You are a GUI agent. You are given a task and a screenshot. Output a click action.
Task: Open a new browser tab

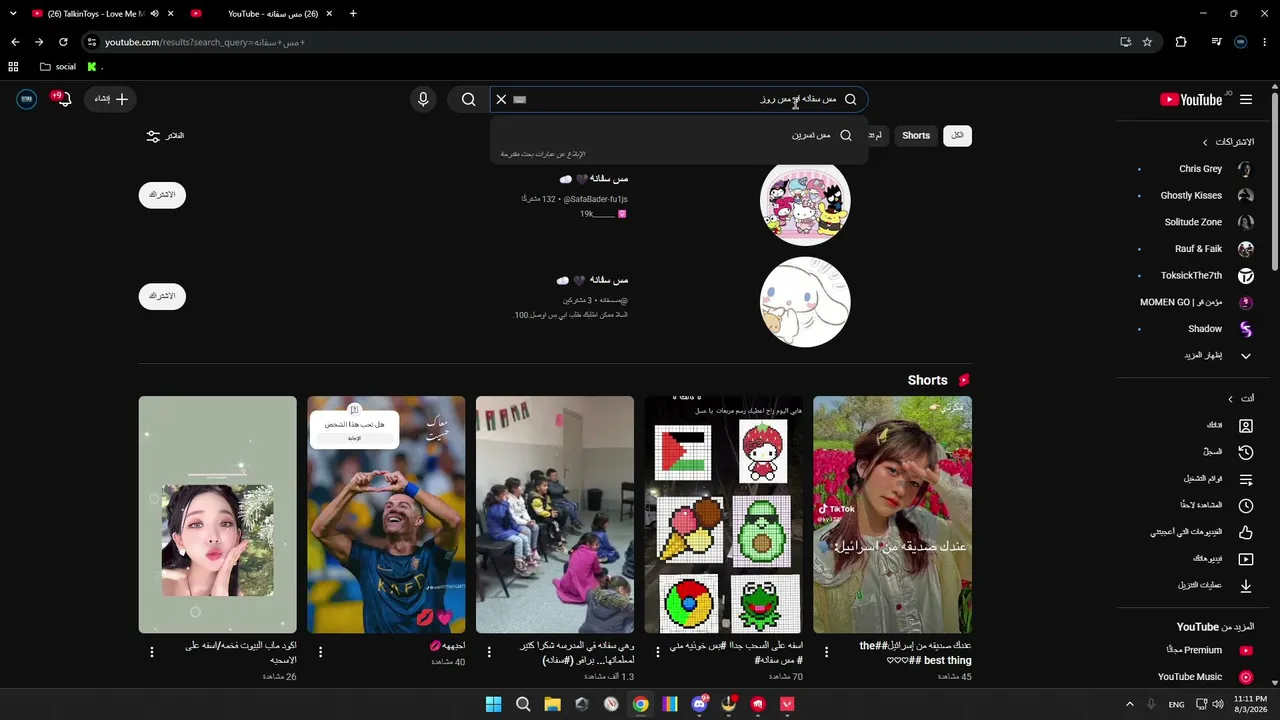(x=353, y=13)
